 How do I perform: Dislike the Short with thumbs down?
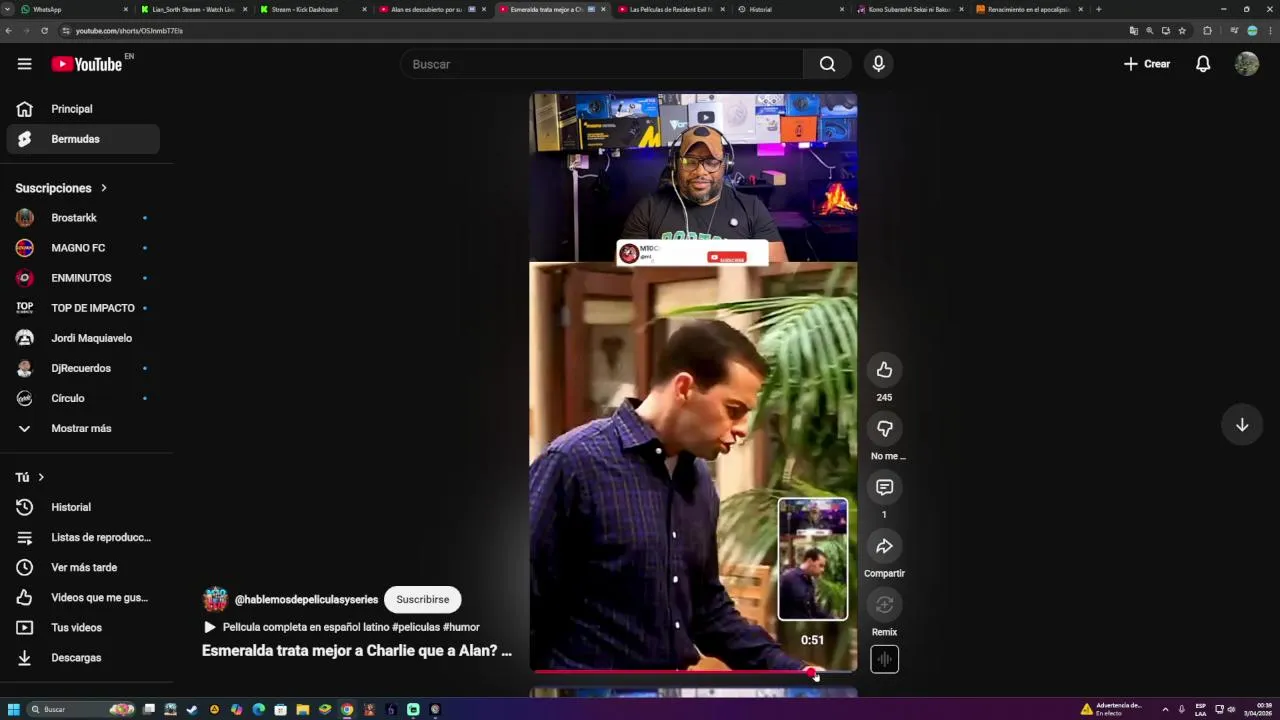pyautogui.click(x=884, y=428)
